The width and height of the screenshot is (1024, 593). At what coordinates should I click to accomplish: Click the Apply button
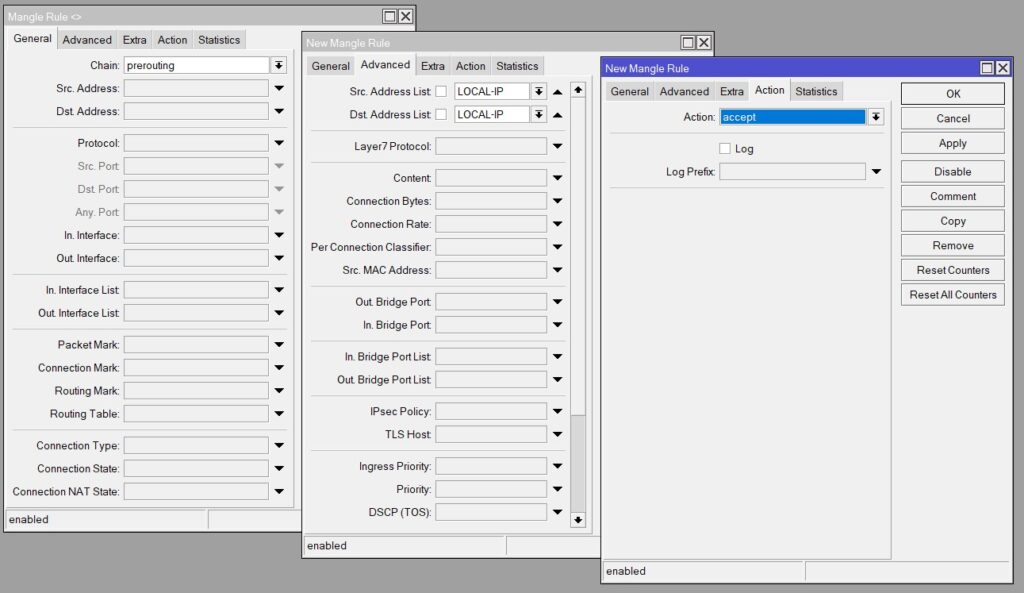(x=952, y=143)
